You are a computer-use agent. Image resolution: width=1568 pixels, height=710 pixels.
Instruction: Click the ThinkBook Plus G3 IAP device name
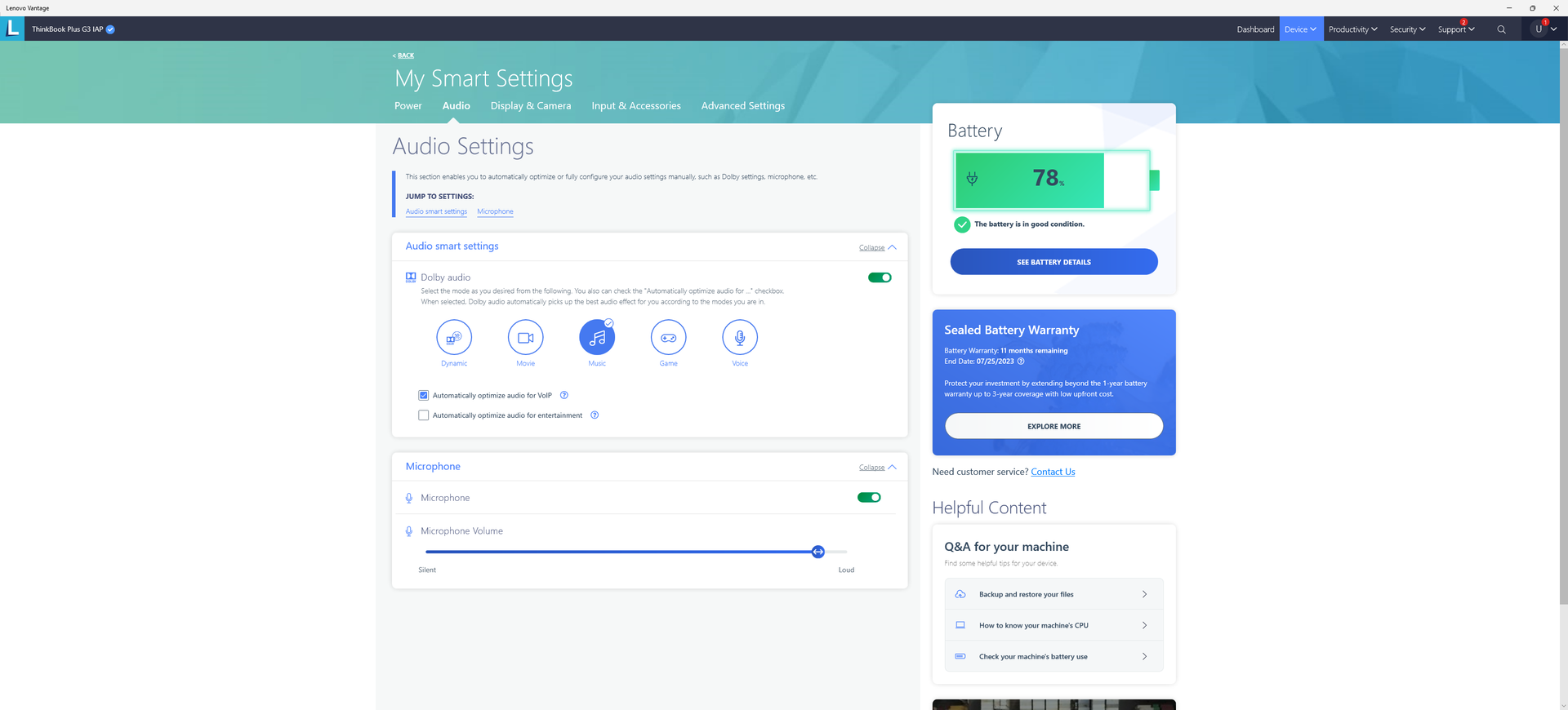68,29
